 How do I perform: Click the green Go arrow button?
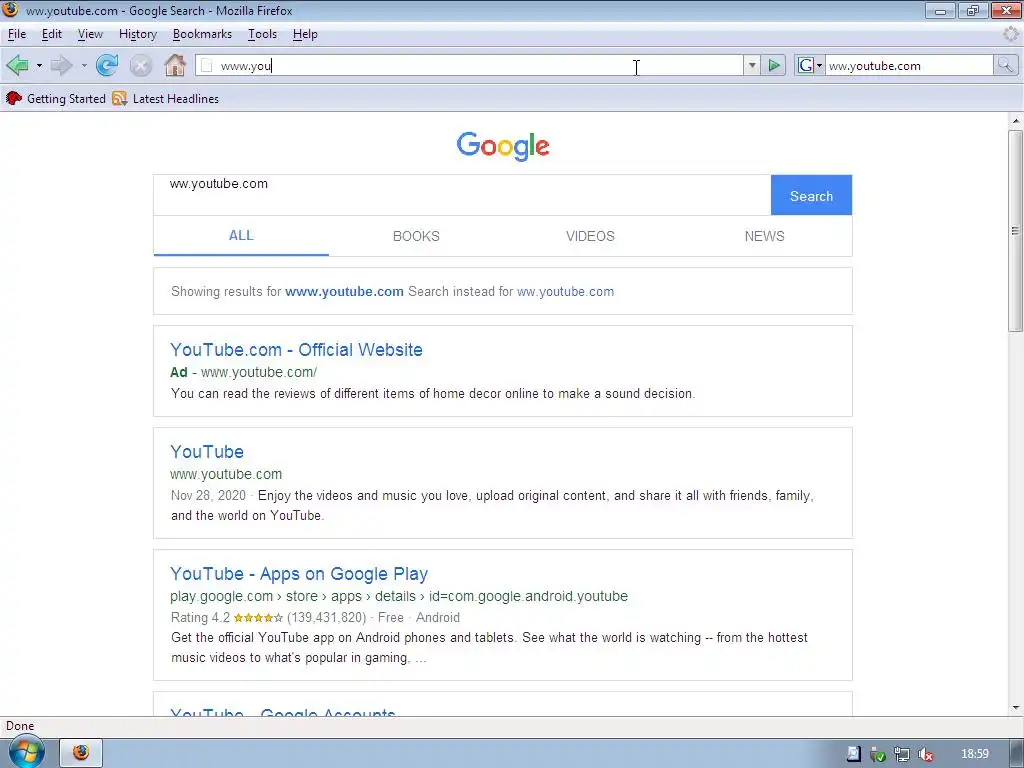(774, 65)
